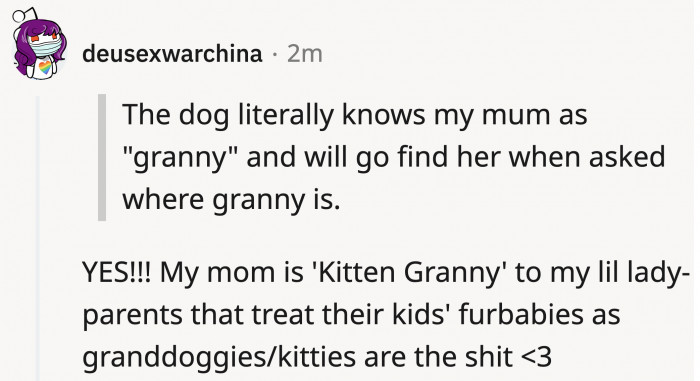Click the dot separator before the timestamp

click(275, 55)
